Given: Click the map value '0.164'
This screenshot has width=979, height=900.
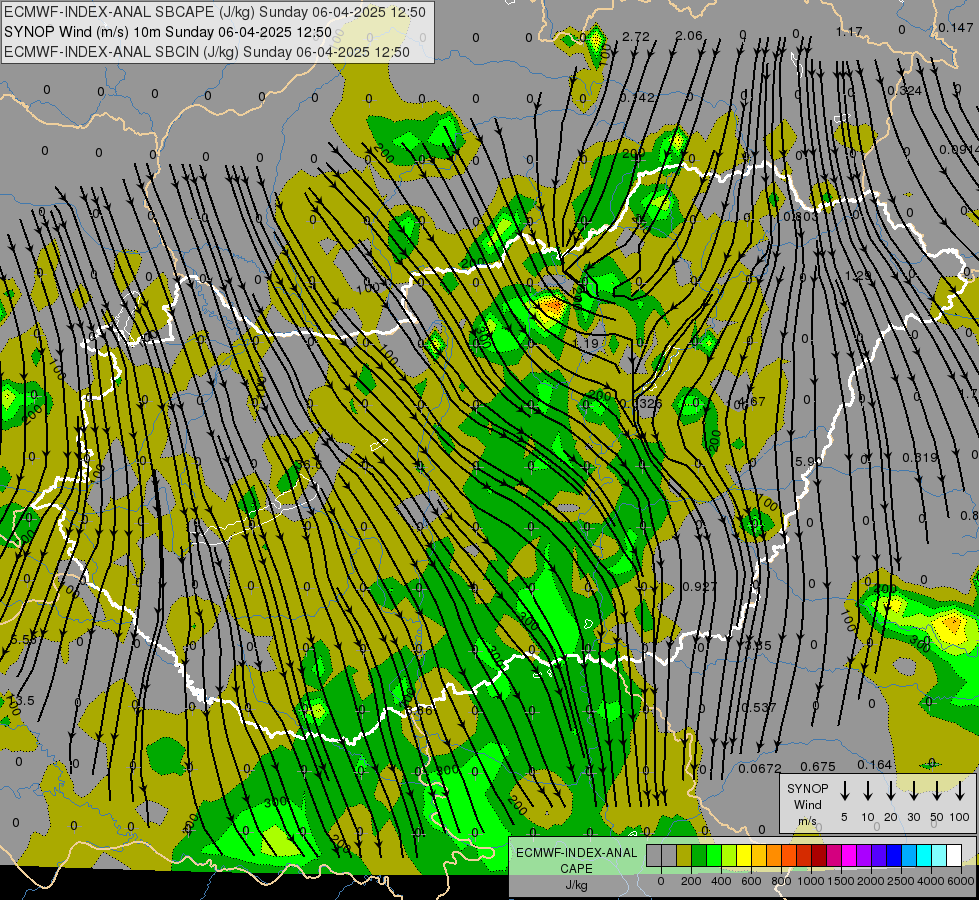Looking at the screenshot, I should [874, 764].
